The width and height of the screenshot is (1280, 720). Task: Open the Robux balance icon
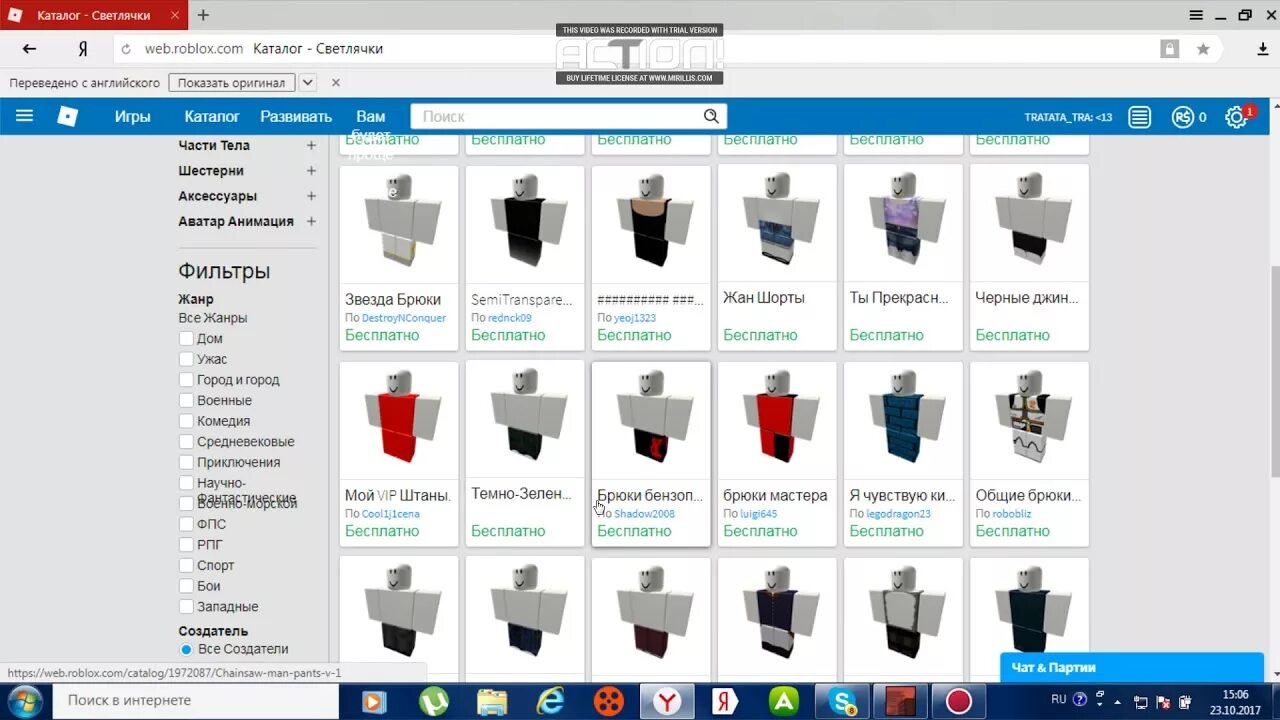[1183, 117]
